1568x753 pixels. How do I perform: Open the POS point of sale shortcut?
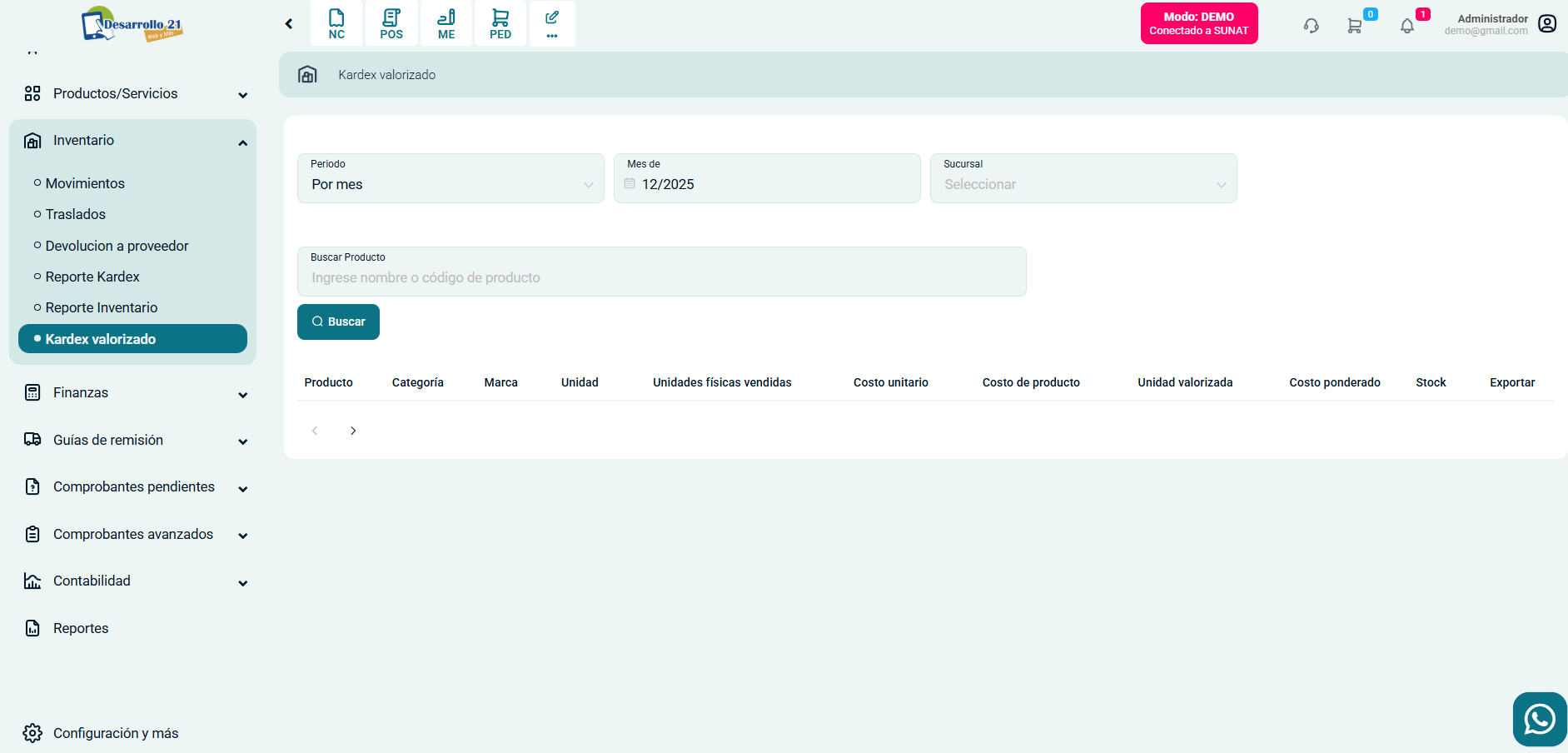click(391, 23)
